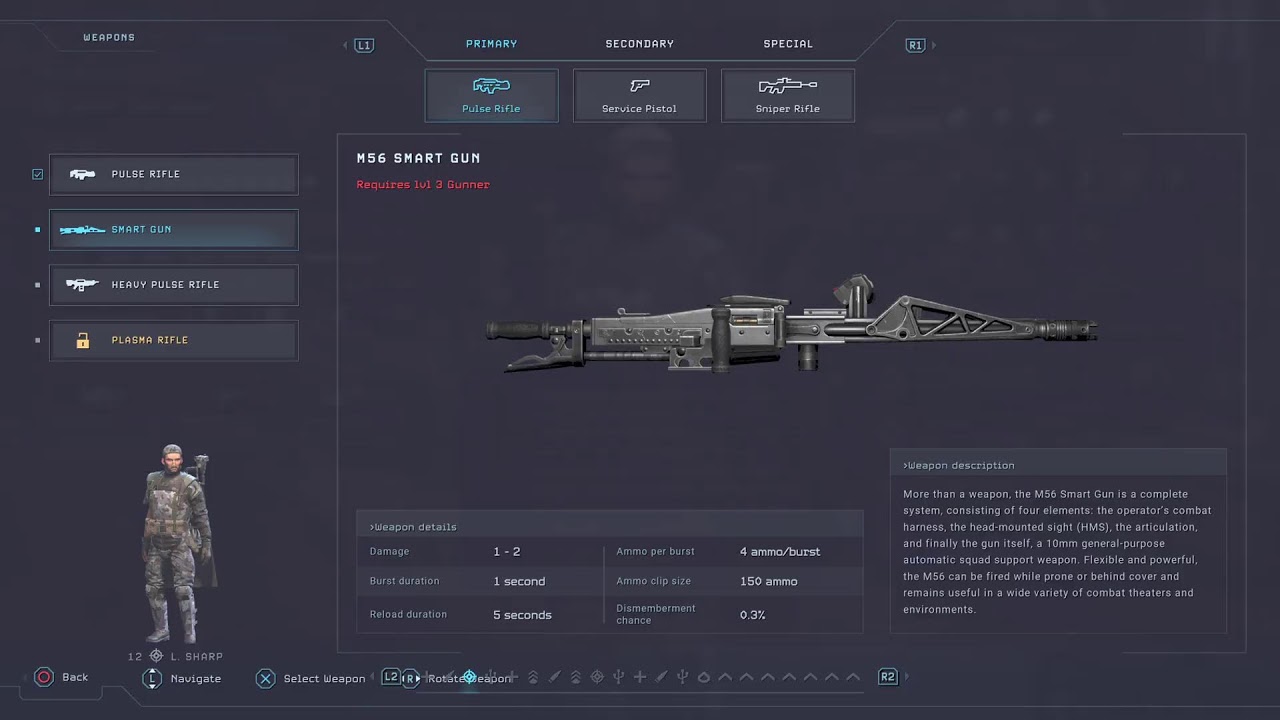Select the Sniper Rifle special slot card
The width and height of the screenshot is (1280, 720).
(x=787, y=95)
